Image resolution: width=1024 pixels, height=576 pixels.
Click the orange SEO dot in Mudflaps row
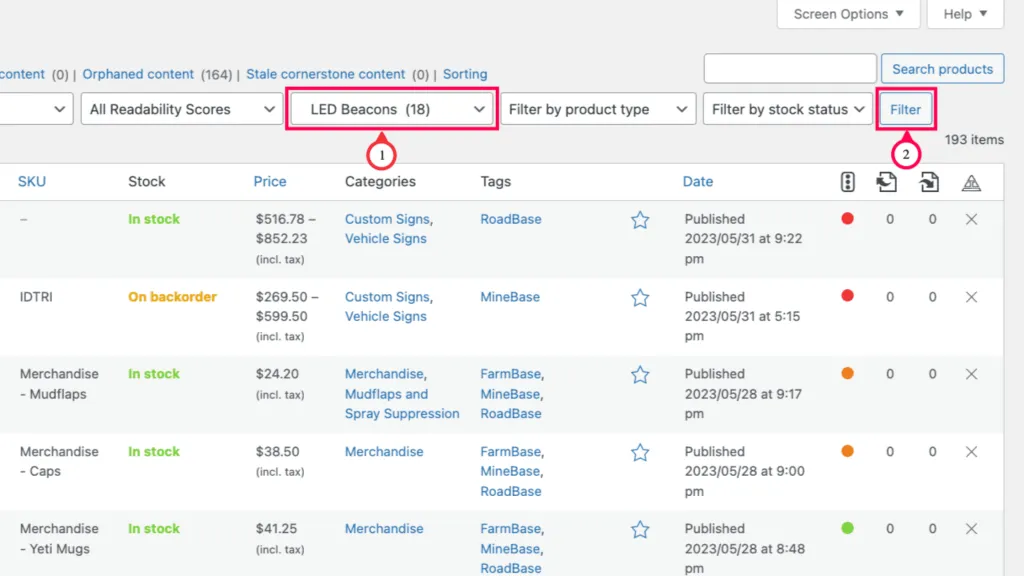[848, 374]
